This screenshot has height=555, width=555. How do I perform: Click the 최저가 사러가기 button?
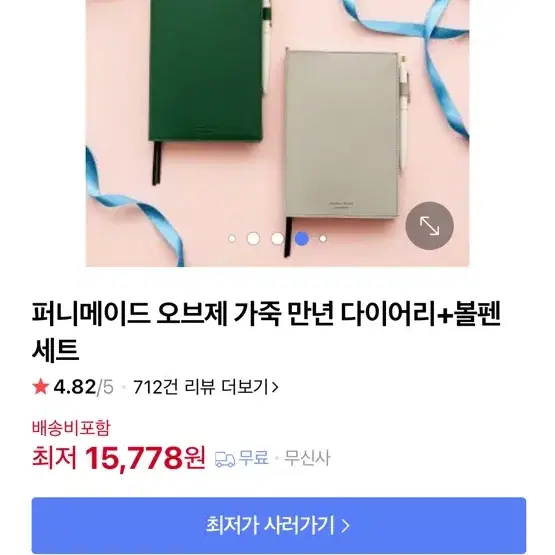pos(279,525)
